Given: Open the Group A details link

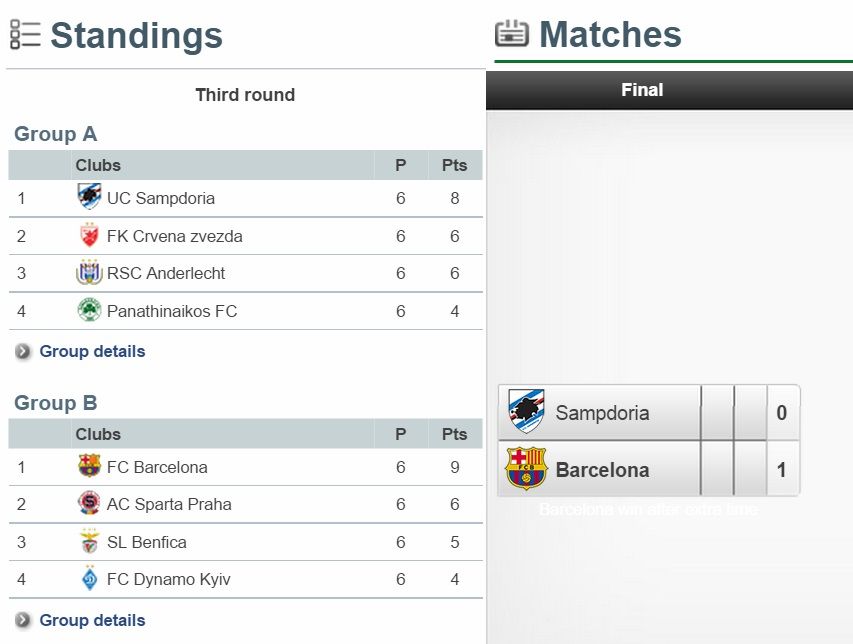Looking at the screenshot, I should point(92,352).
